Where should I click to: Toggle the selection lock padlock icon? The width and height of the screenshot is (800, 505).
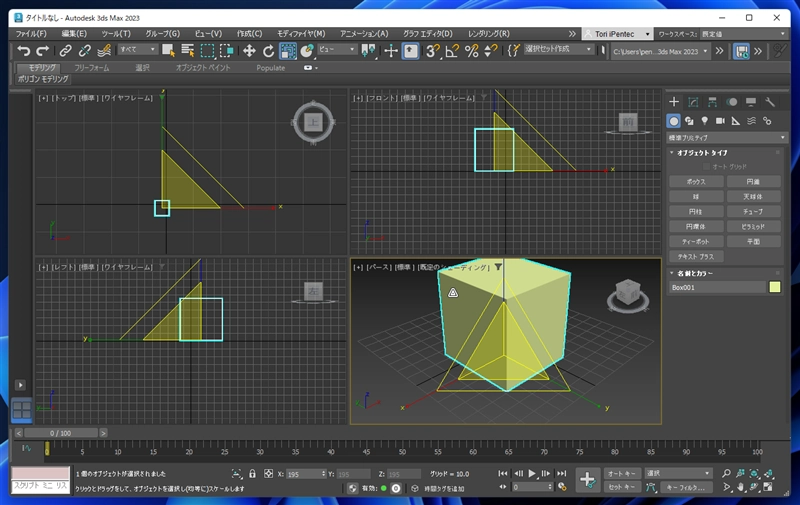click(x=252, y=474)
